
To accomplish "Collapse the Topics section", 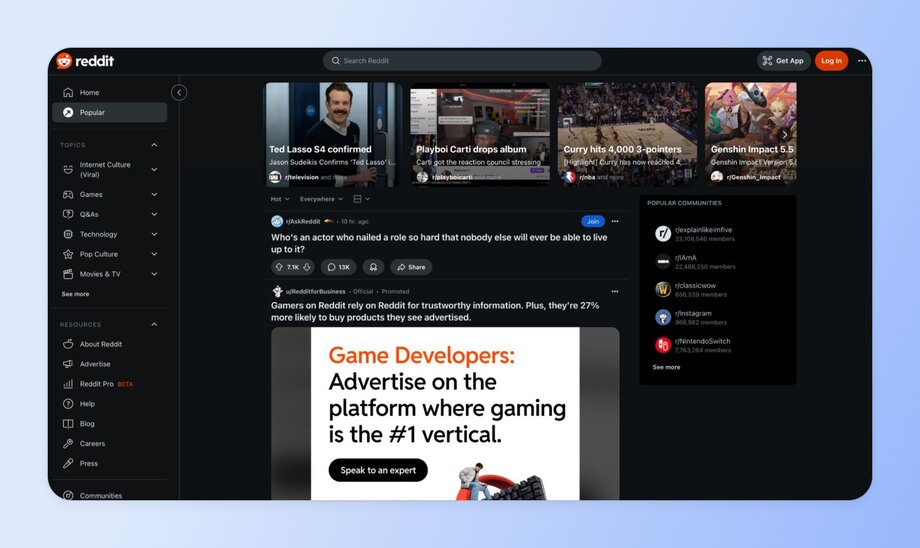I will click(154, 145).
